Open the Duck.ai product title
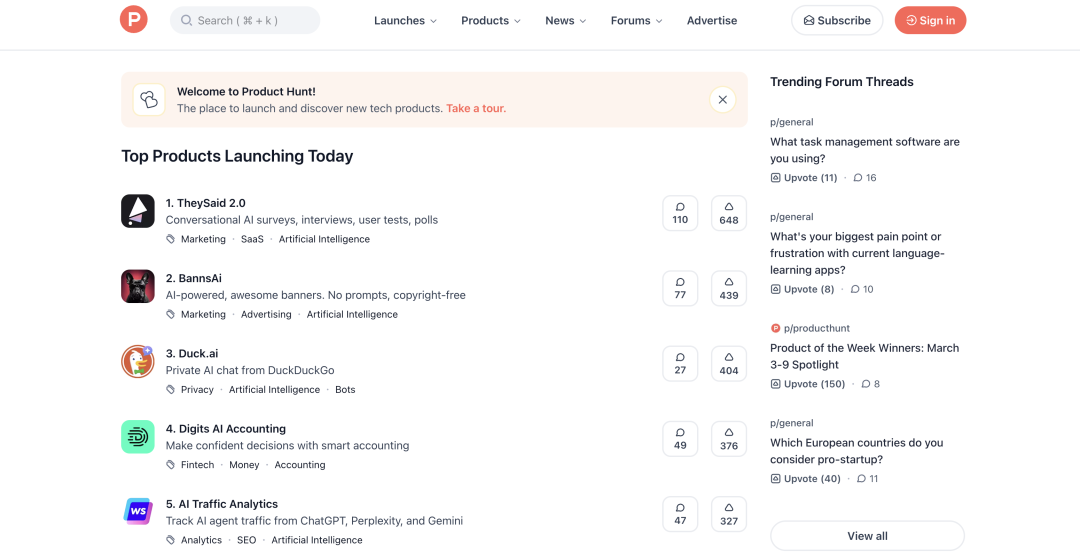Viewport: 1080px width, 558px height. (x=191, y=353)
